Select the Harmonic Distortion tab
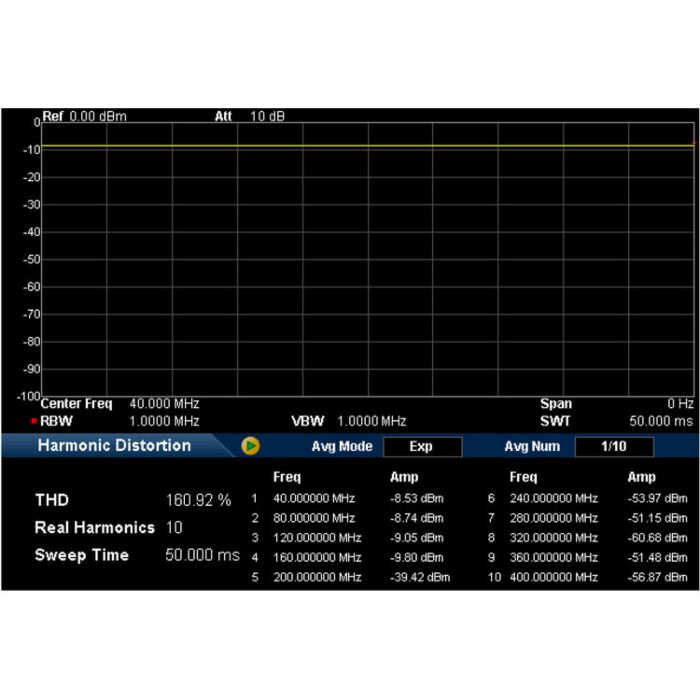Image resolution: width=700 pixels, height=700 pixels. click(x=114, y=446)
